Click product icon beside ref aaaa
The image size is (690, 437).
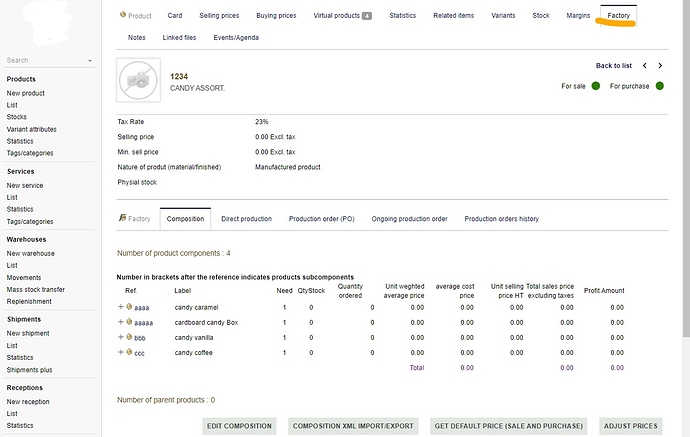(x=129, y=307)
